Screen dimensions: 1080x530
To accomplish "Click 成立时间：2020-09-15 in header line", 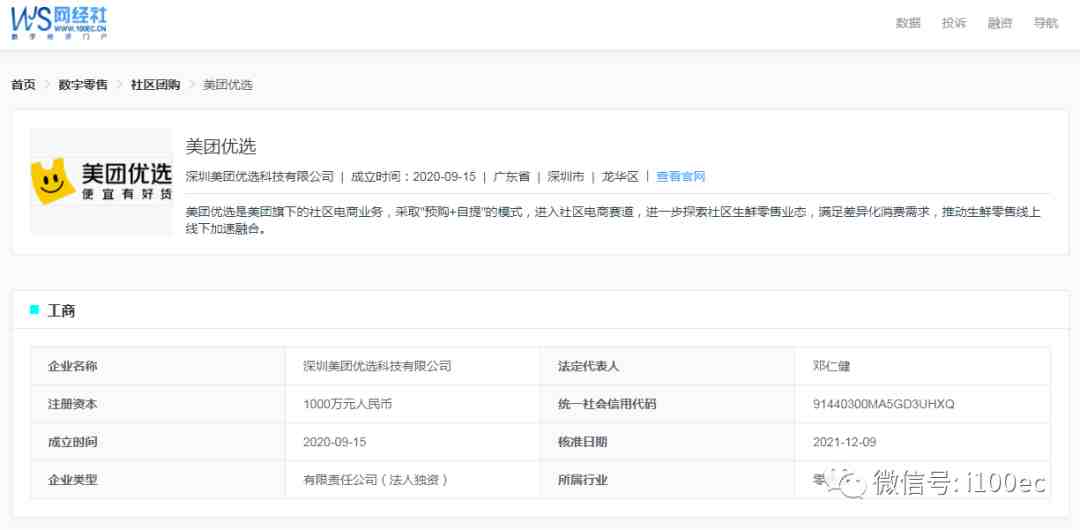I will 413,176.
